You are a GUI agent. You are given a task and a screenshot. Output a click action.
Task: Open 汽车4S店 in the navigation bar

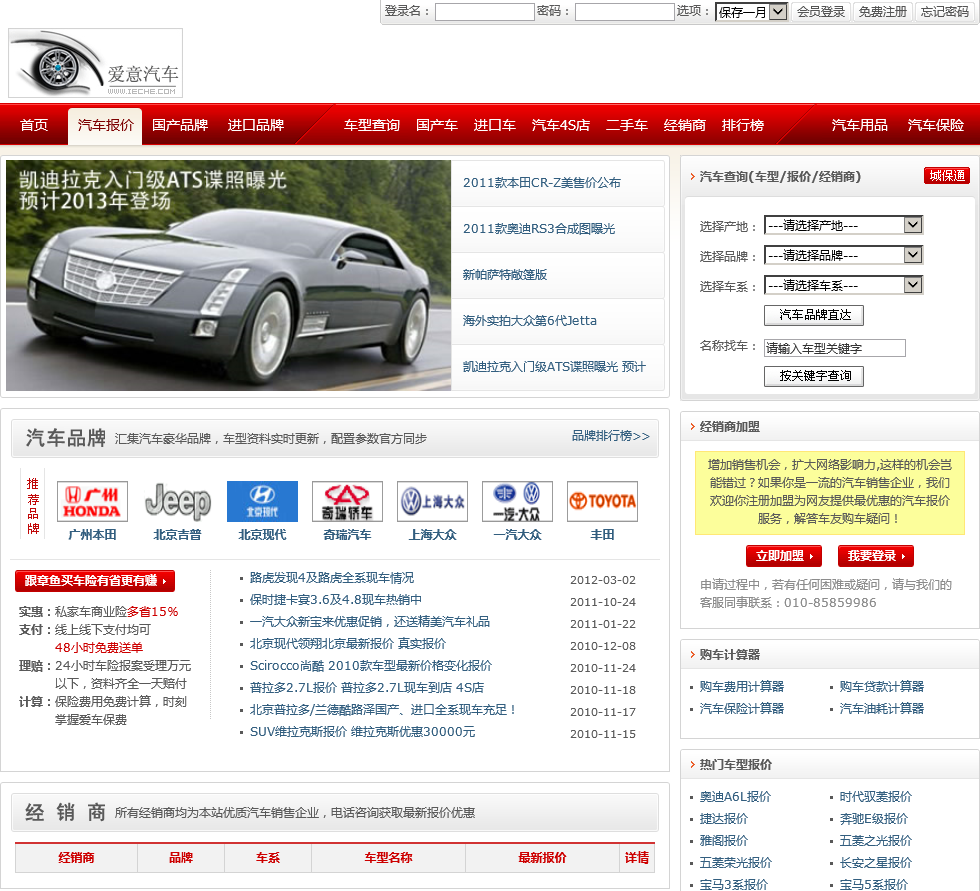click(x=561, y=125)
